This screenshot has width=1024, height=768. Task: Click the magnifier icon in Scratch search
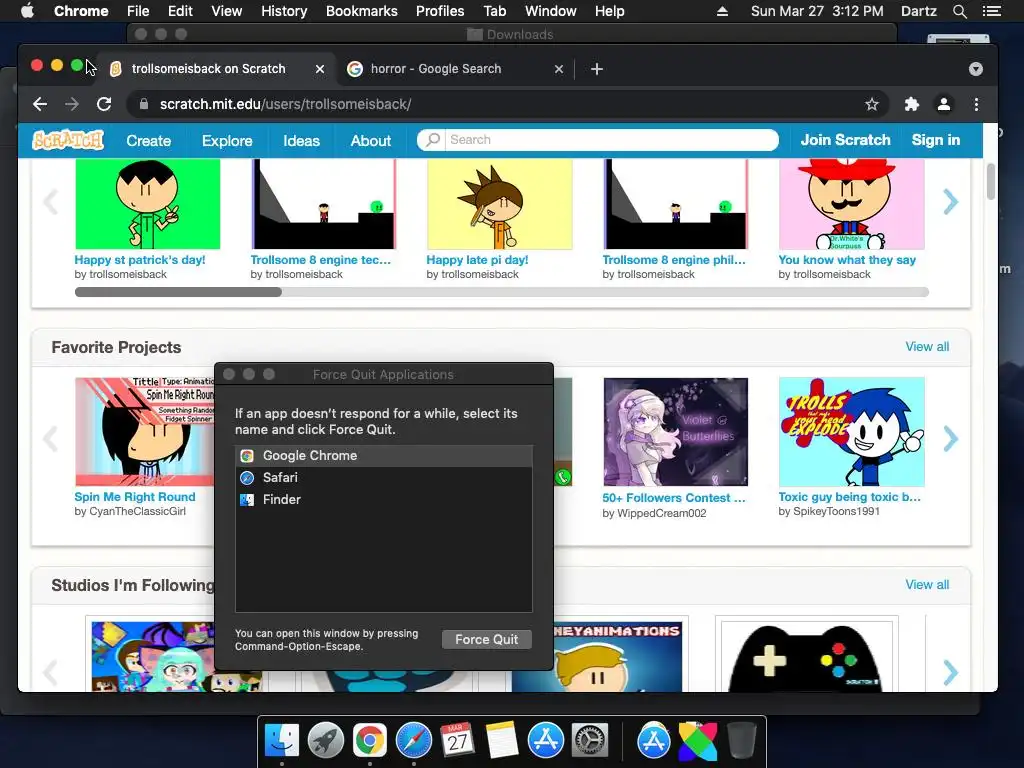pos(432,139)
